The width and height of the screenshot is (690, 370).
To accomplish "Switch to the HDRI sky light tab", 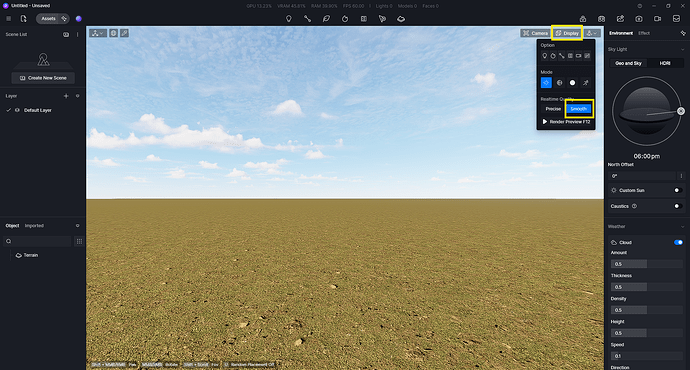I will pos(665,63).
